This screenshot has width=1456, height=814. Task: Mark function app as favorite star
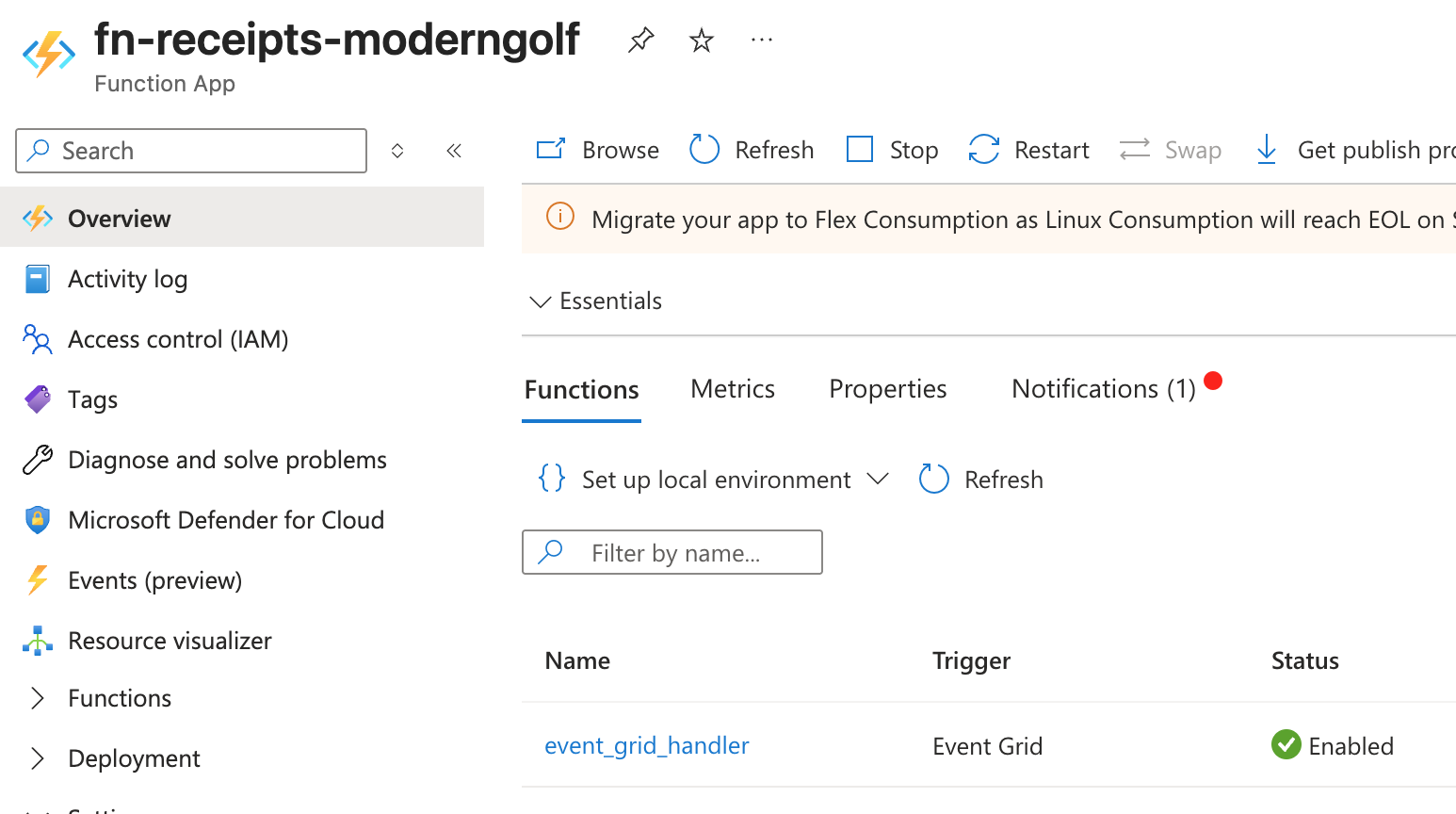coord(701,41)
